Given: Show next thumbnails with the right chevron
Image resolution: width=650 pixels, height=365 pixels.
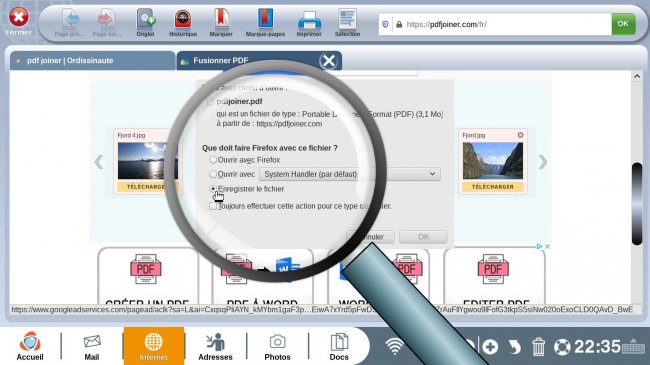Looking at the screenshot, I should pos(543,162).
